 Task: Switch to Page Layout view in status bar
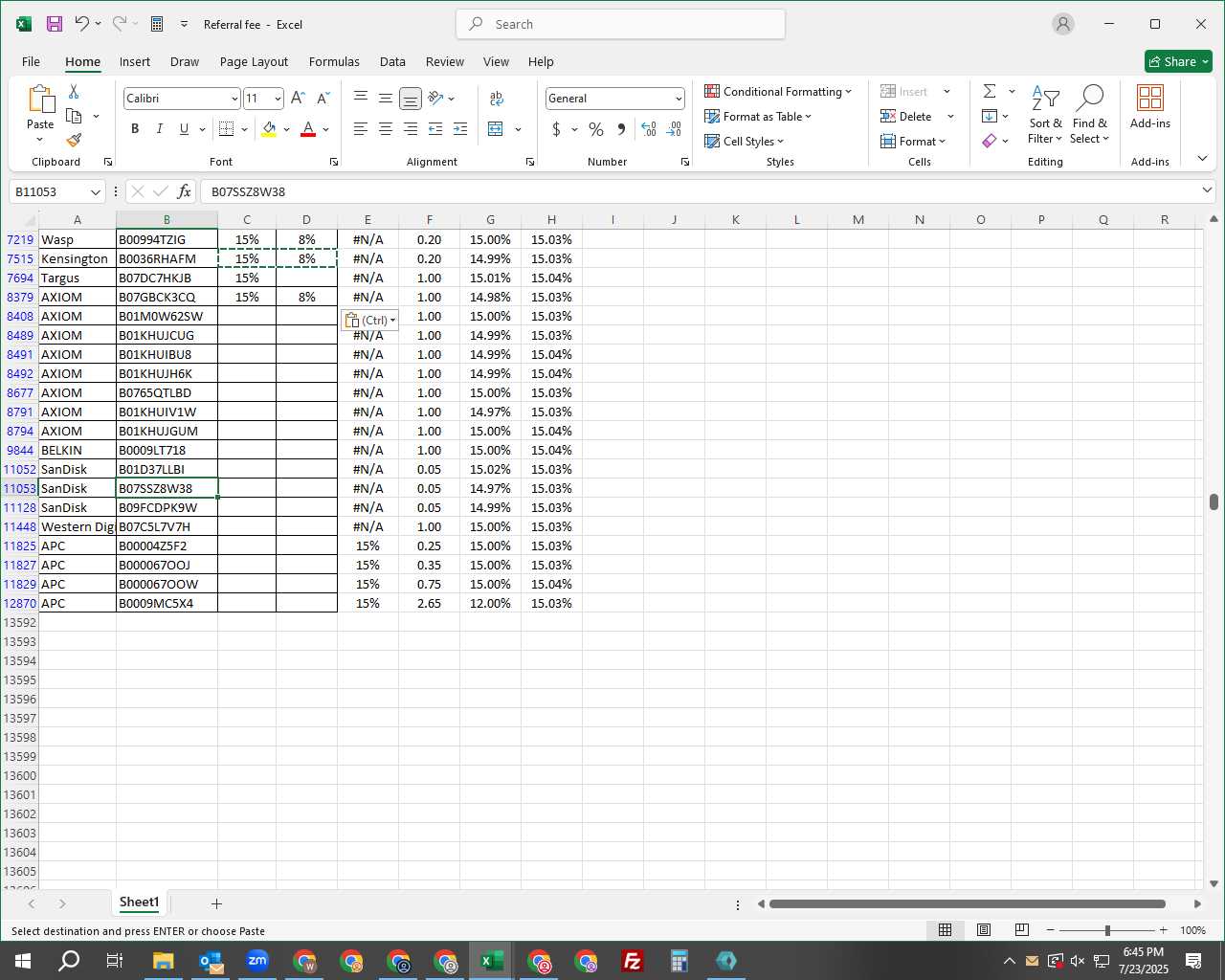coord(983,930)
